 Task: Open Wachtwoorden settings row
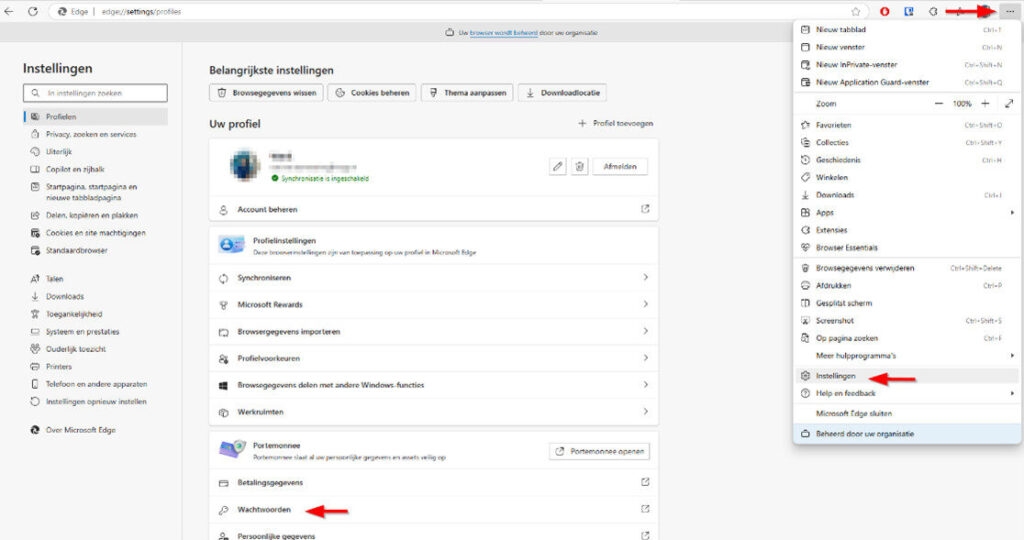click(x=434, y=509)
